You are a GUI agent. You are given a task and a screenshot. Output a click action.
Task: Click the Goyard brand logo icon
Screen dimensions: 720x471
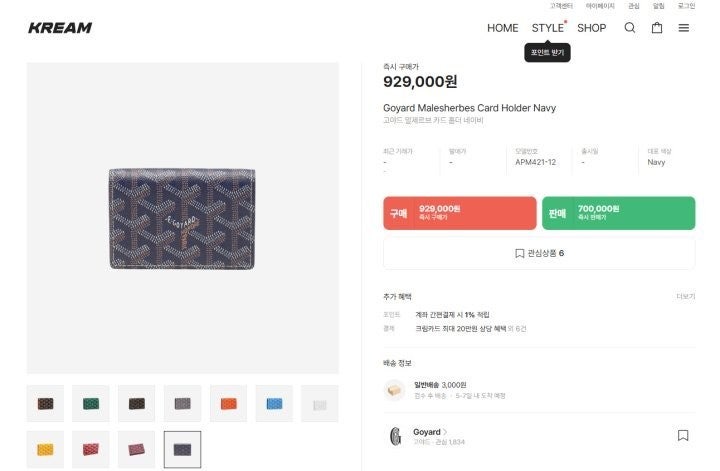[395, 436]
